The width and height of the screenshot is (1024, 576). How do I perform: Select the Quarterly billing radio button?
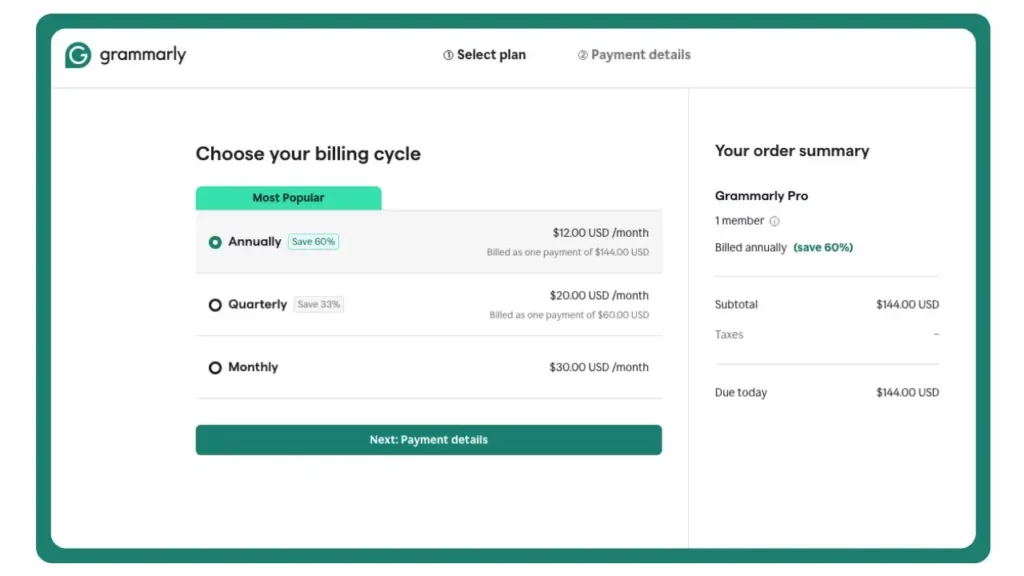pyautogui.click(x=215, y=305)
